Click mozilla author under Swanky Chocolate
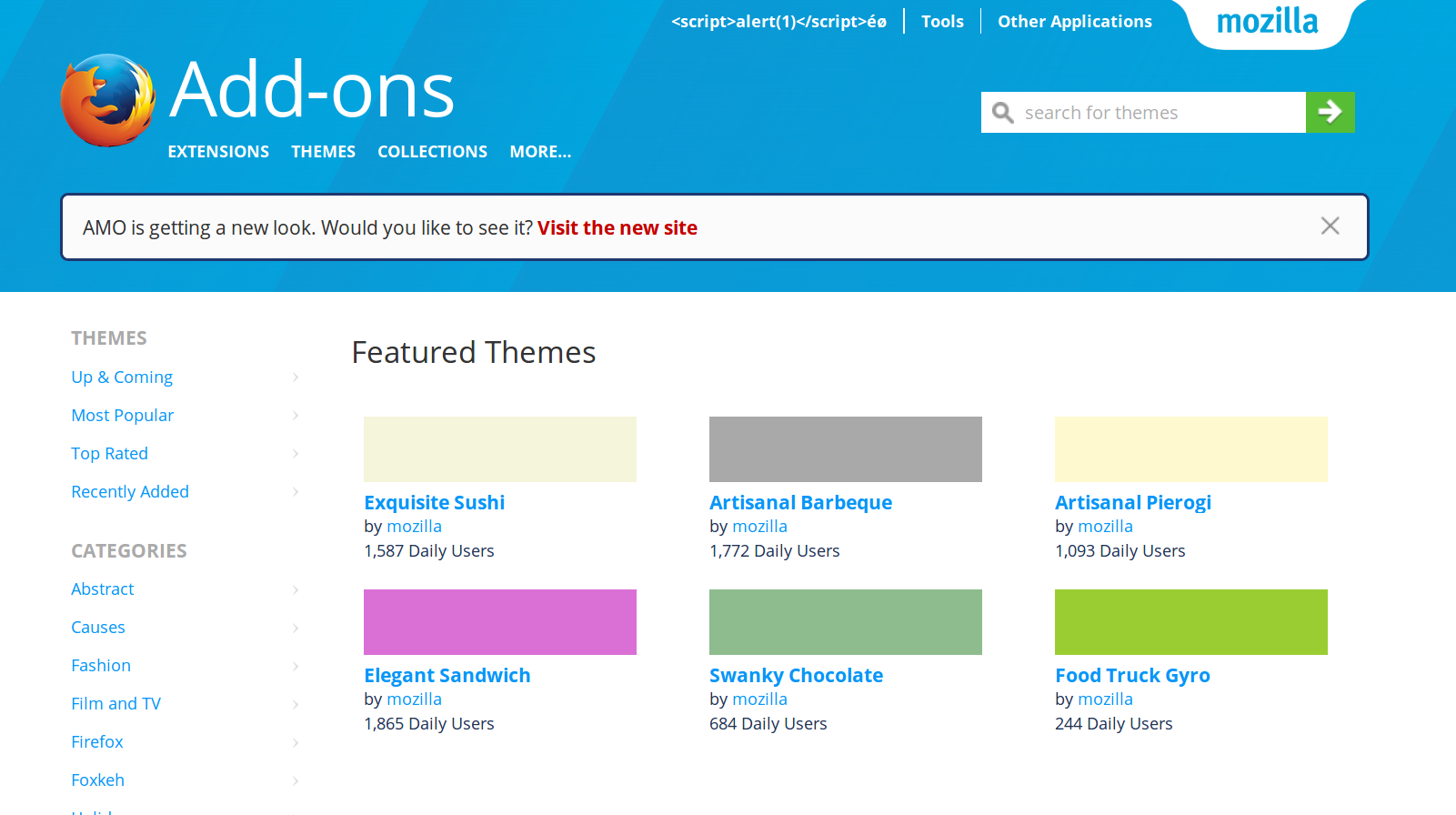Screen dimensions: 1456x815 [759, 699]
